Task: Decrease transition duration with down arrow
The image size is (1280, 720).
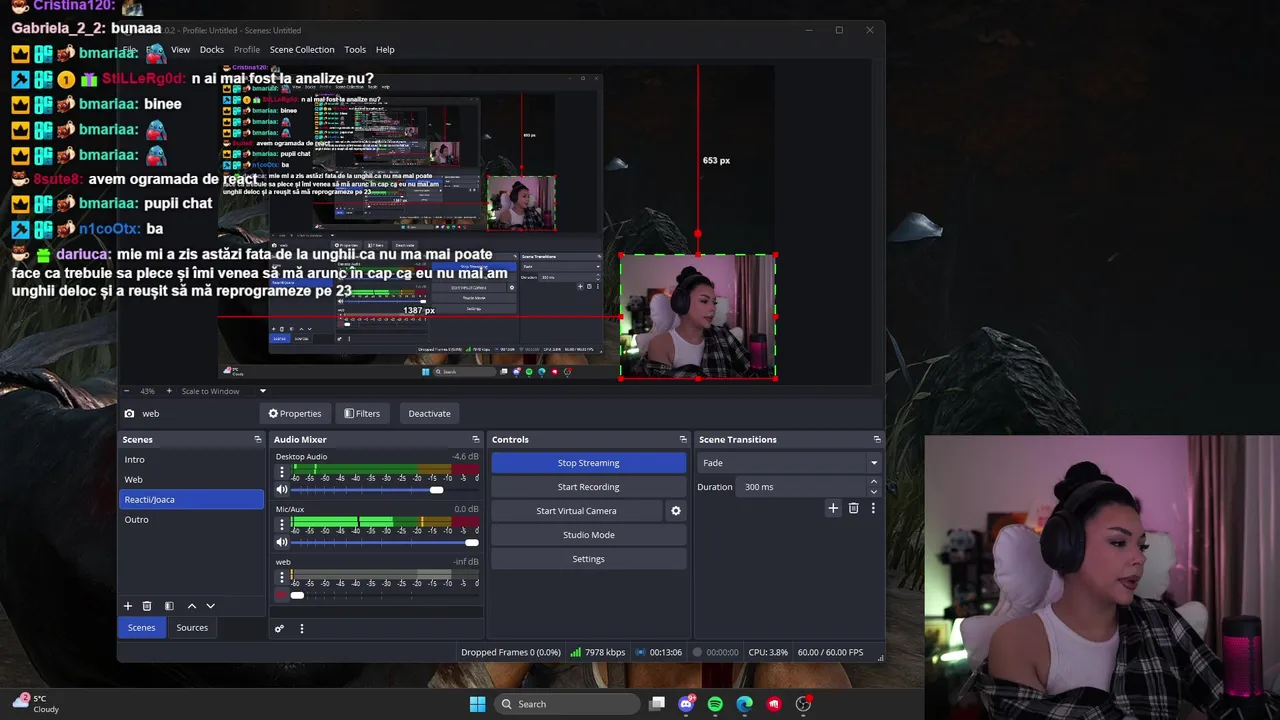Action: point(874,492)
